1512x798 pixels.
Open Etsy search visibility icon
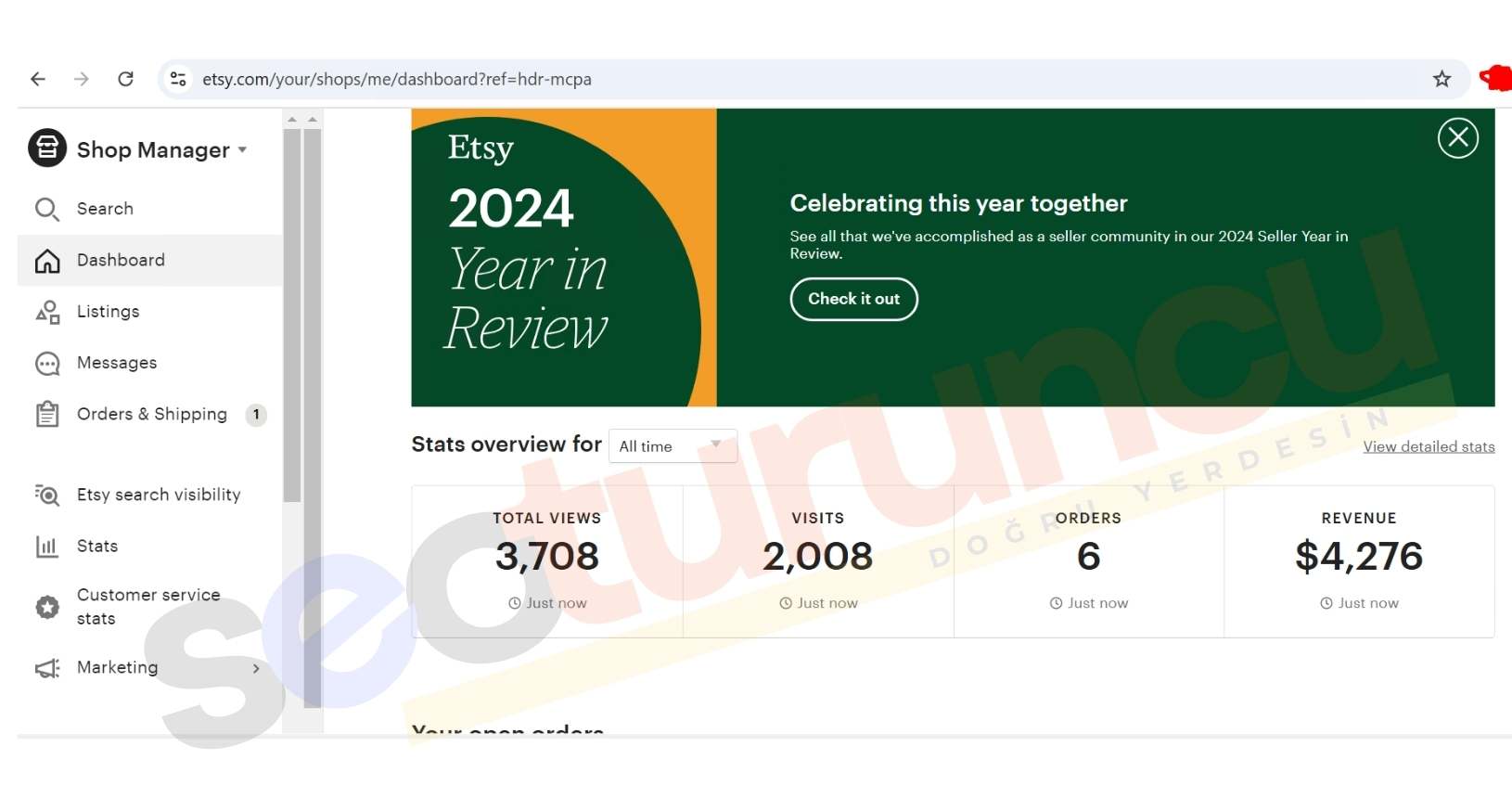click(x=47, y=496)
